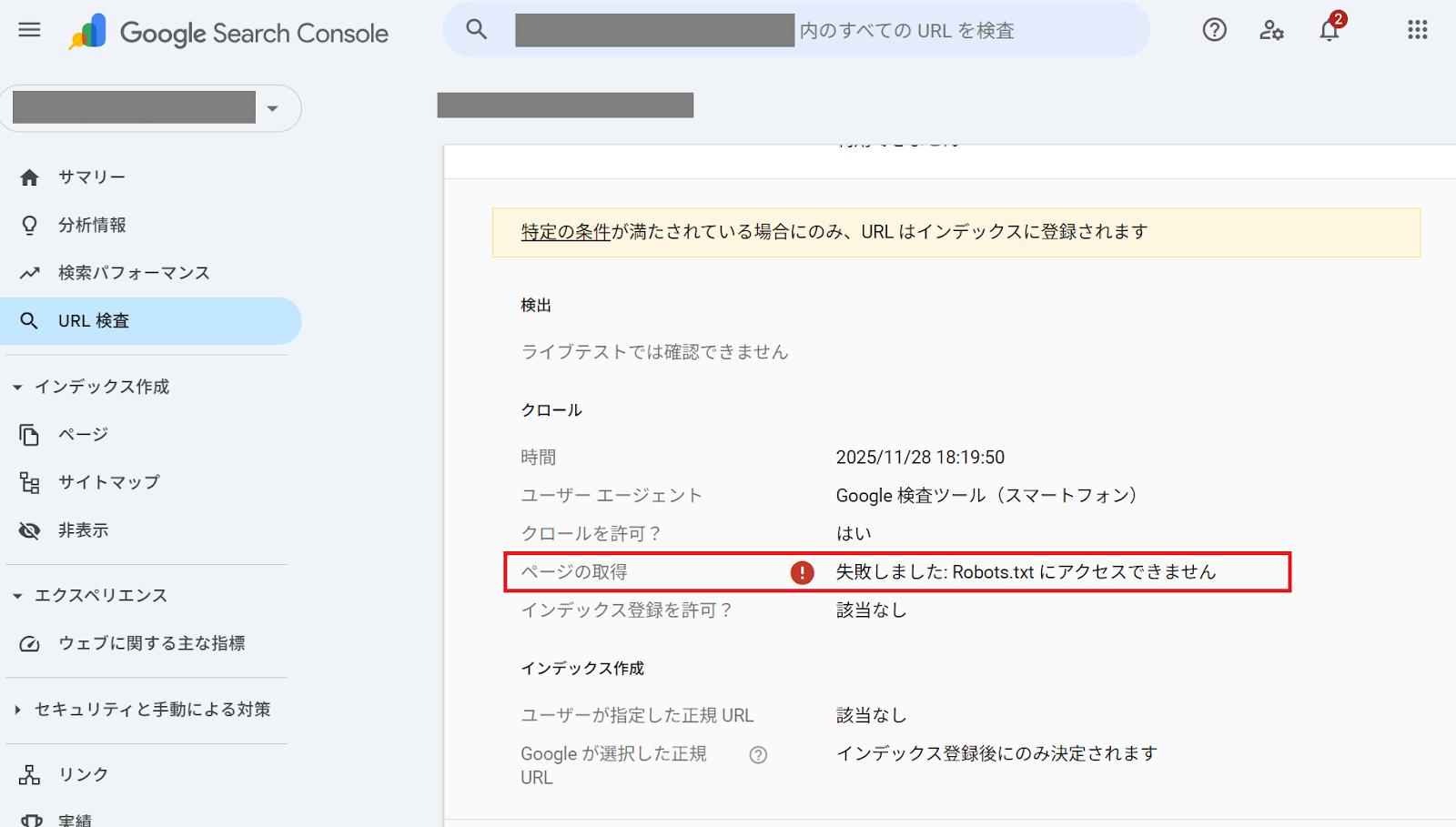Collapse the インデックス作成 sidebar section
The image size is (1456, 827).
[x=17, y=388]
